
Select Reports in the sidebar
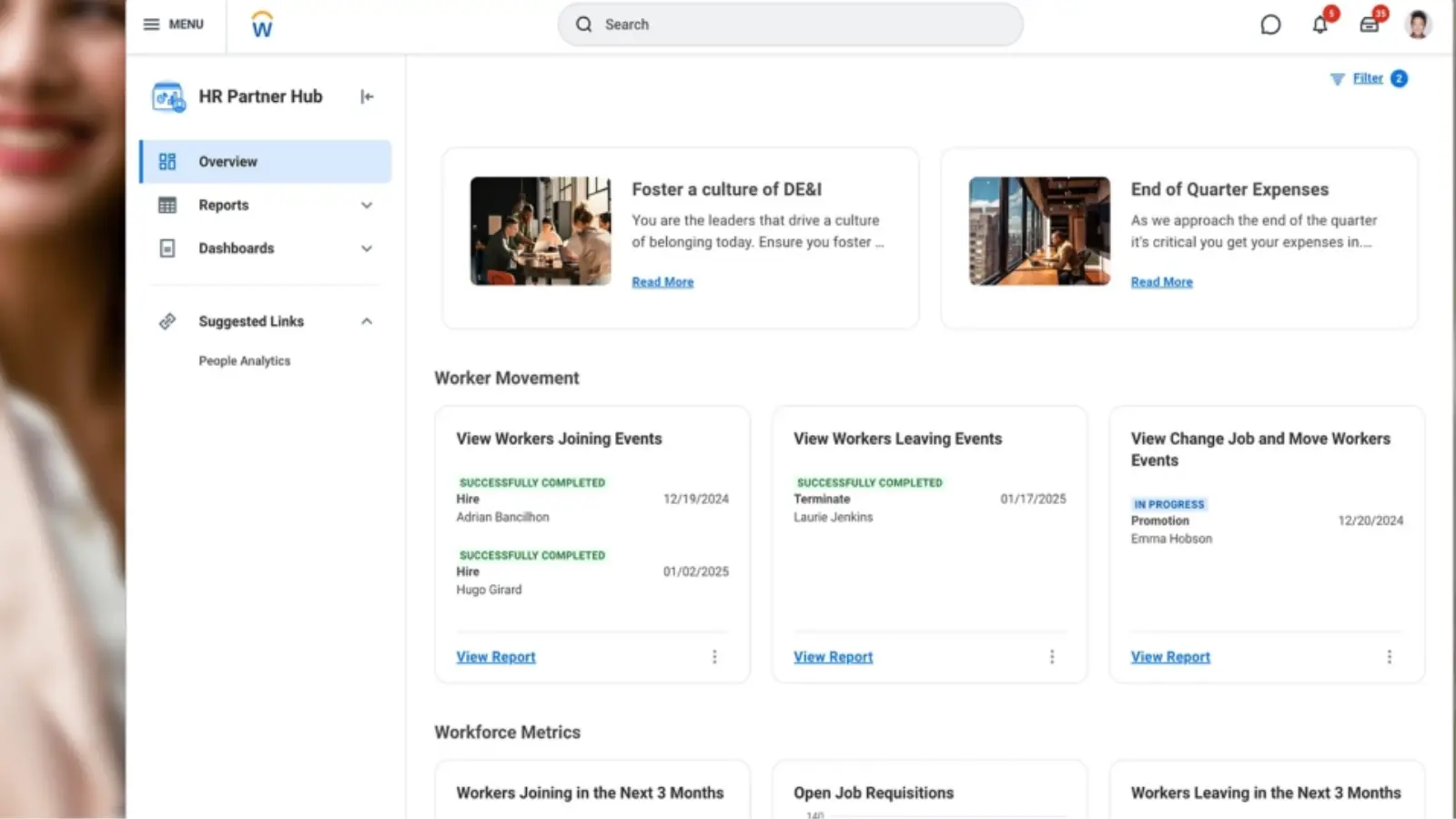[x=266, y=206]
